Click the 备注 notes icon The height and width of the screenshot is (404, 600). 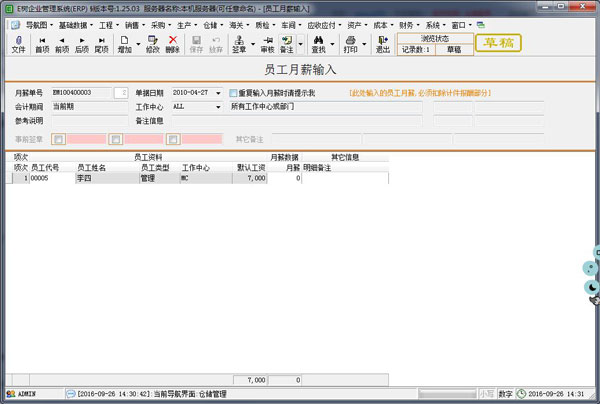(287, 40)
